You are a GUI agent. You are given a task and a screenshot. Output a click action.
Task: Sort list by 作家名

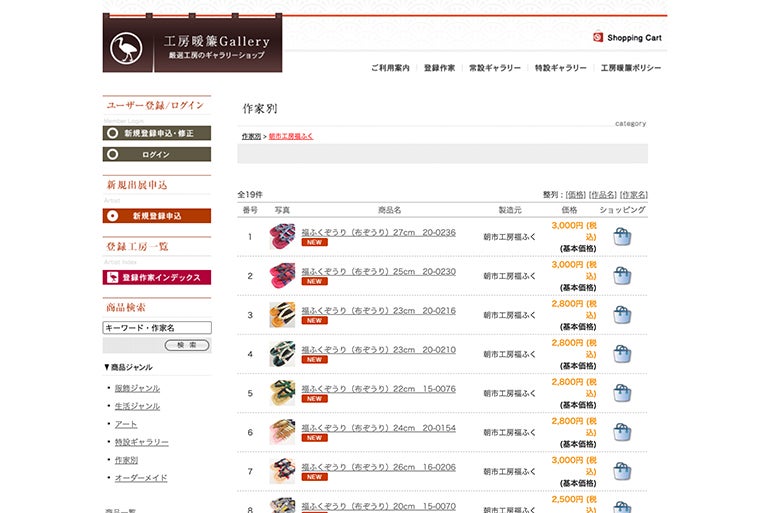point(633,195)
